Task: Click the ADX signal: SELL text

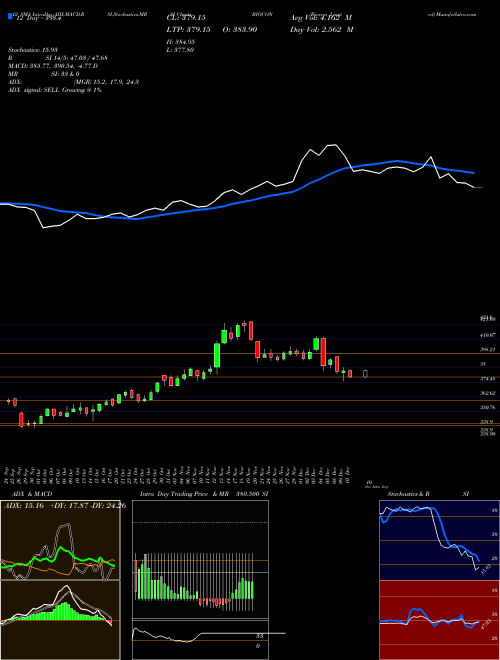Action: click(55, 90)
